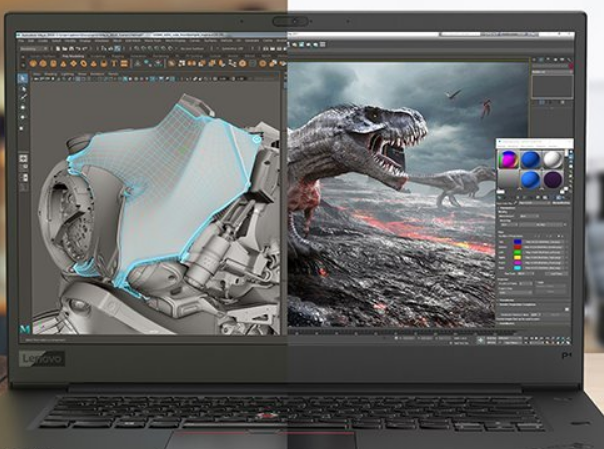This screenshot has width=604, height=449.
Task: Open the Symmetry dropdown in status line
Action: pyautogui.click(x=232, y=49)
